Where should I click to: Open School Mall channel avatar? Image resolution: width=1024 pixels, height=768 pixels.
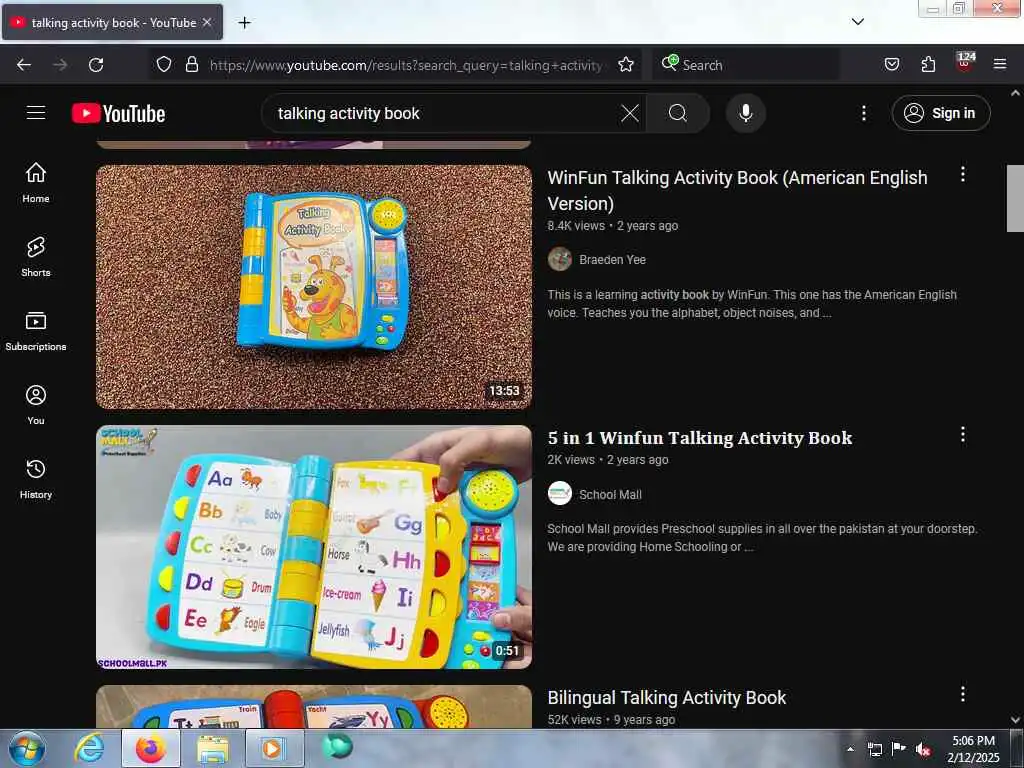pyautogui.click(x=560, y=493)
